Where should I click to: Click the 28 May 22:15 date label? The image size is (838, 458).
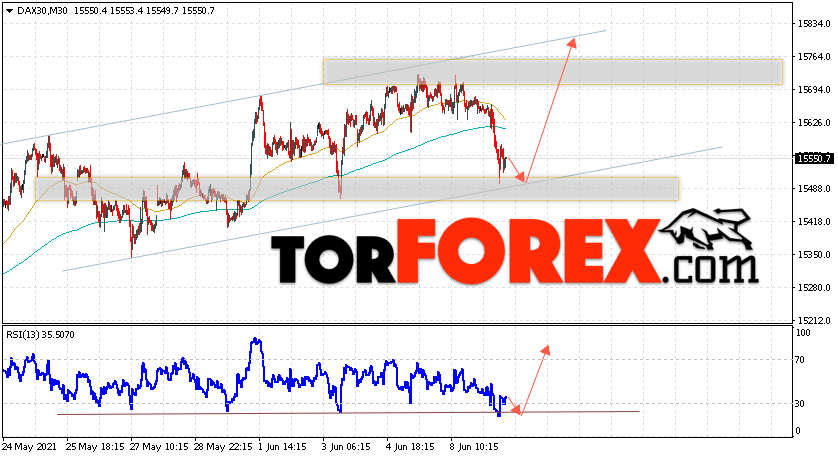point(223,447)
